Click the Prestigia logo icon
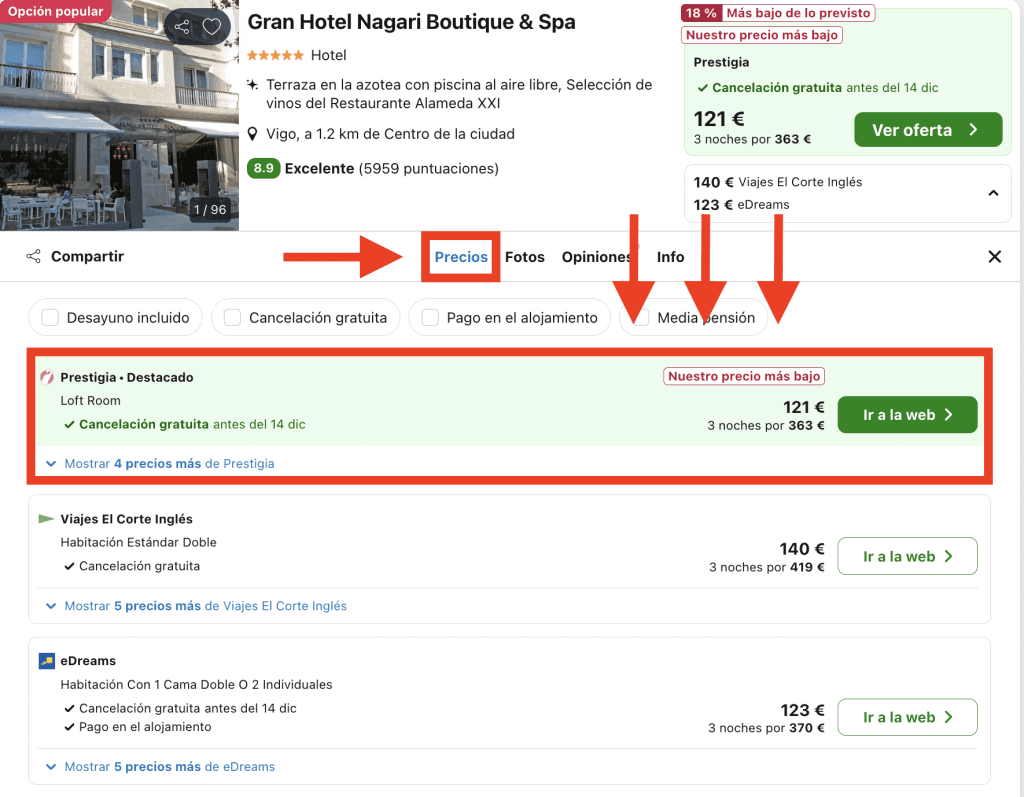 (46, 378)
